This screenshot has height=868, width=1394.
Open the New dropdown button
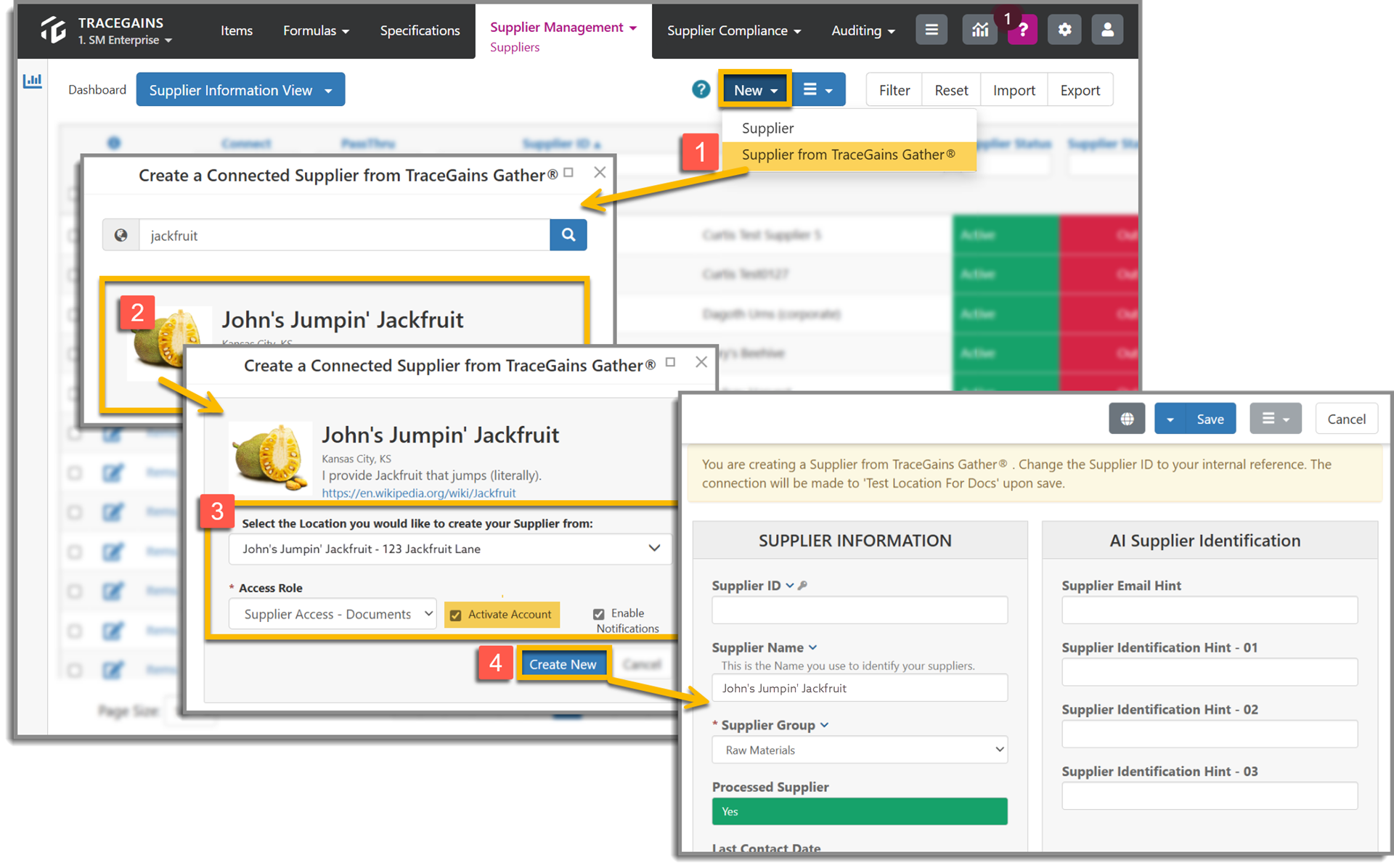(755, 90)
